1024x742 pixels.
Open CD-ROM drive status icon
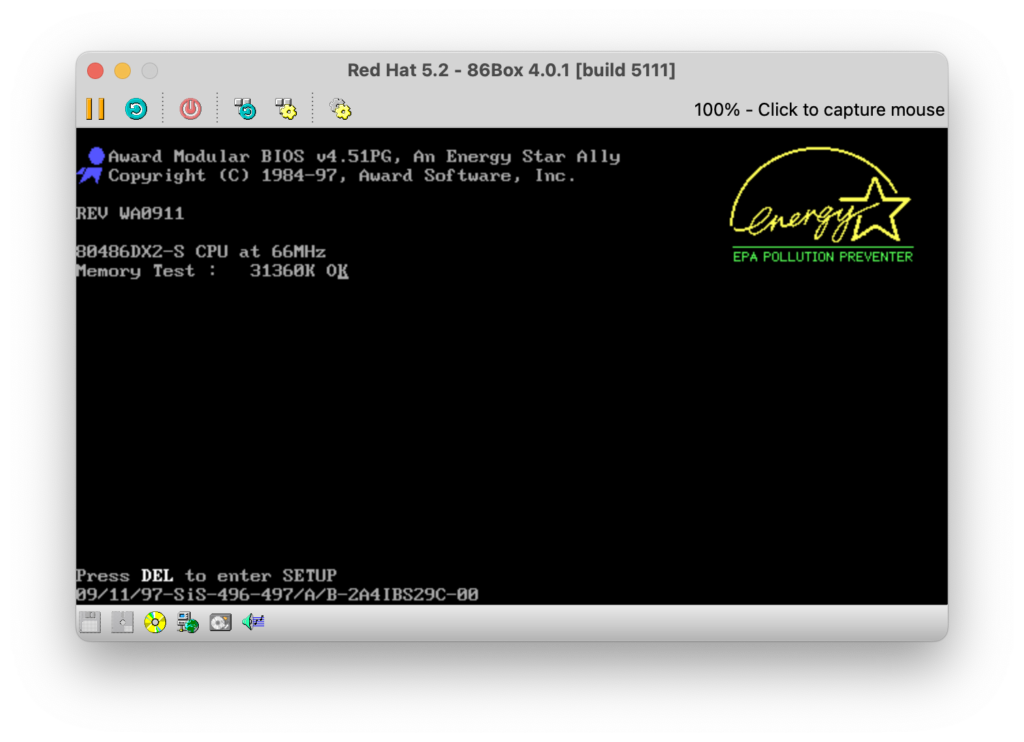[x=155, y=622]
